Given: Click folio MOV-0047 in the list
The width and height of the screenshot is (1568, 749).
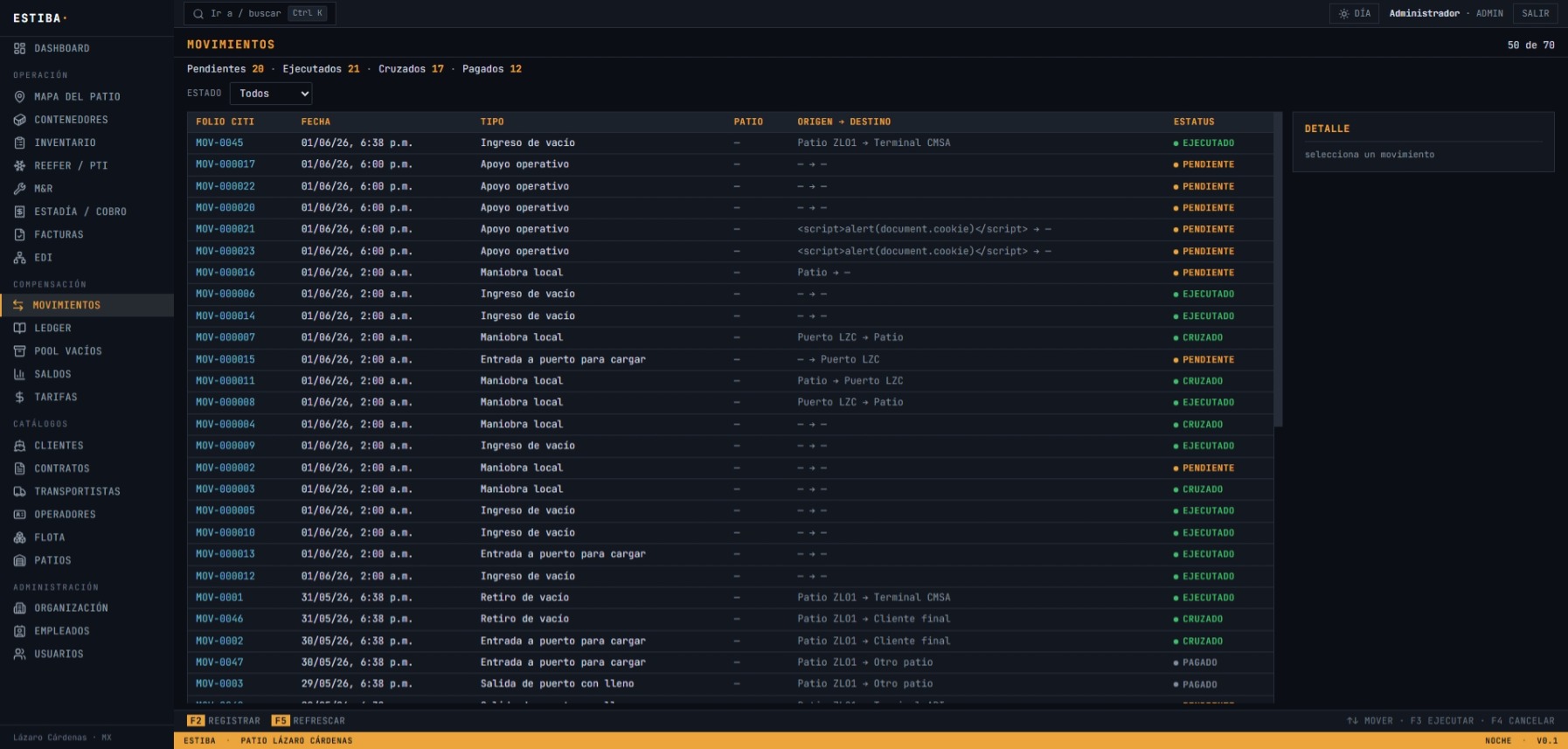Looking at the screenshot, I should pyautogui.click(x=219, y=662).
